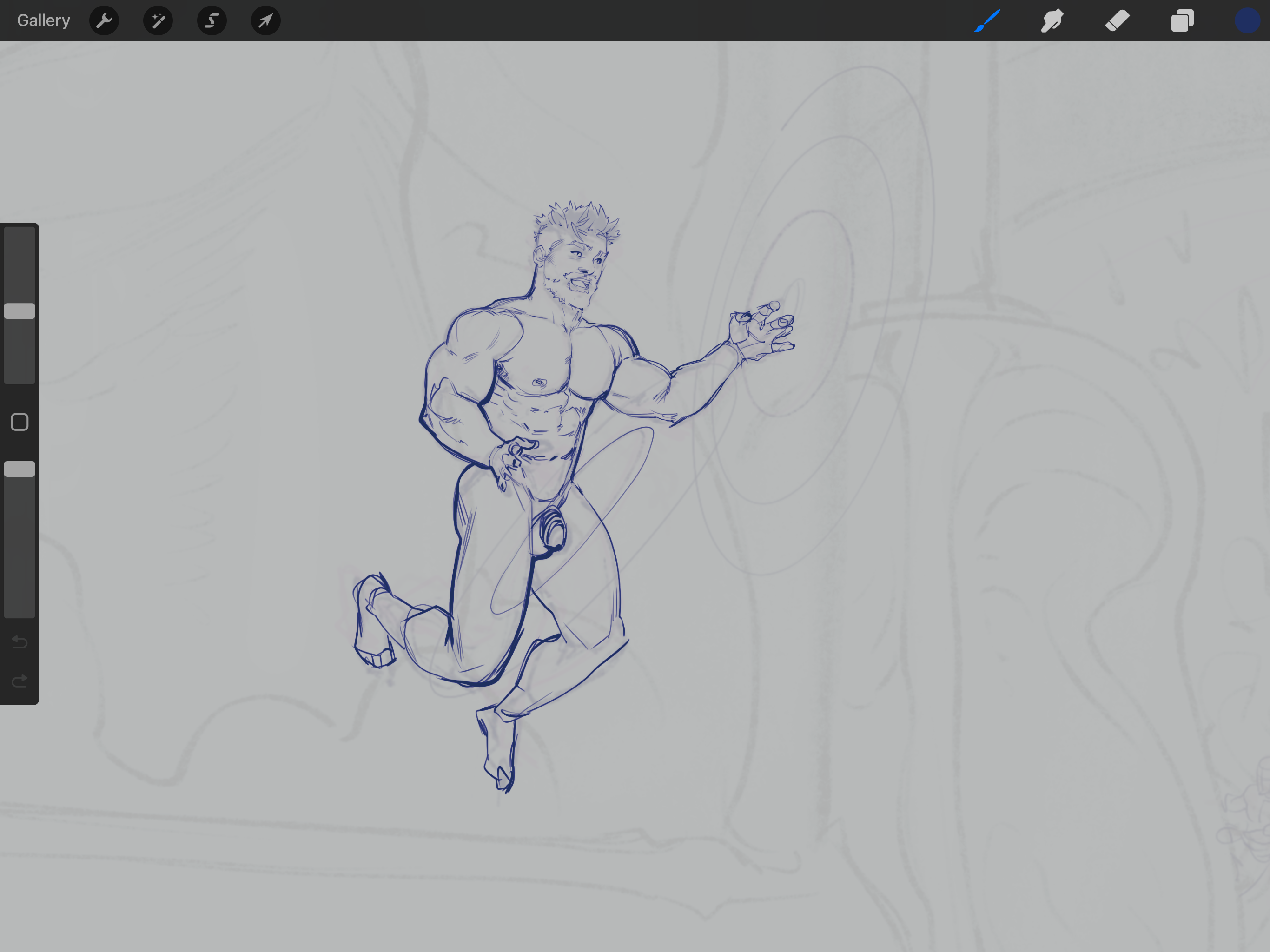The width and height of the screenshot is (1270, 952).
Task: Select the Smudge tool
Action: pos(1052,20)
